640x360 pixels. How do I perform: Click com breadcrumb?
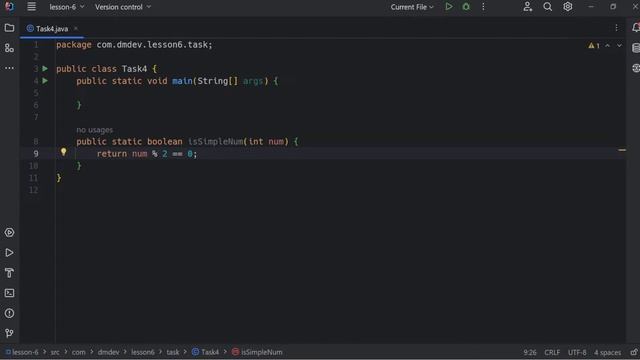[x=78, y=352]
